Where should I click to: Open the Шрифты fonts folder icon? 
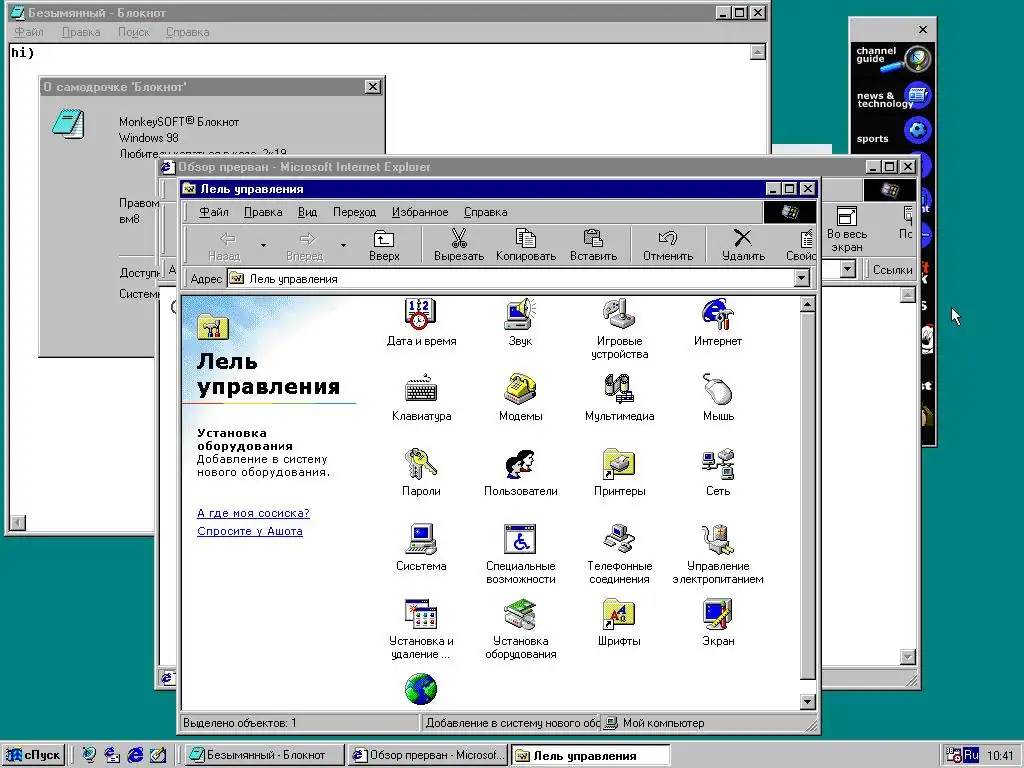click(x=619, y=624)
